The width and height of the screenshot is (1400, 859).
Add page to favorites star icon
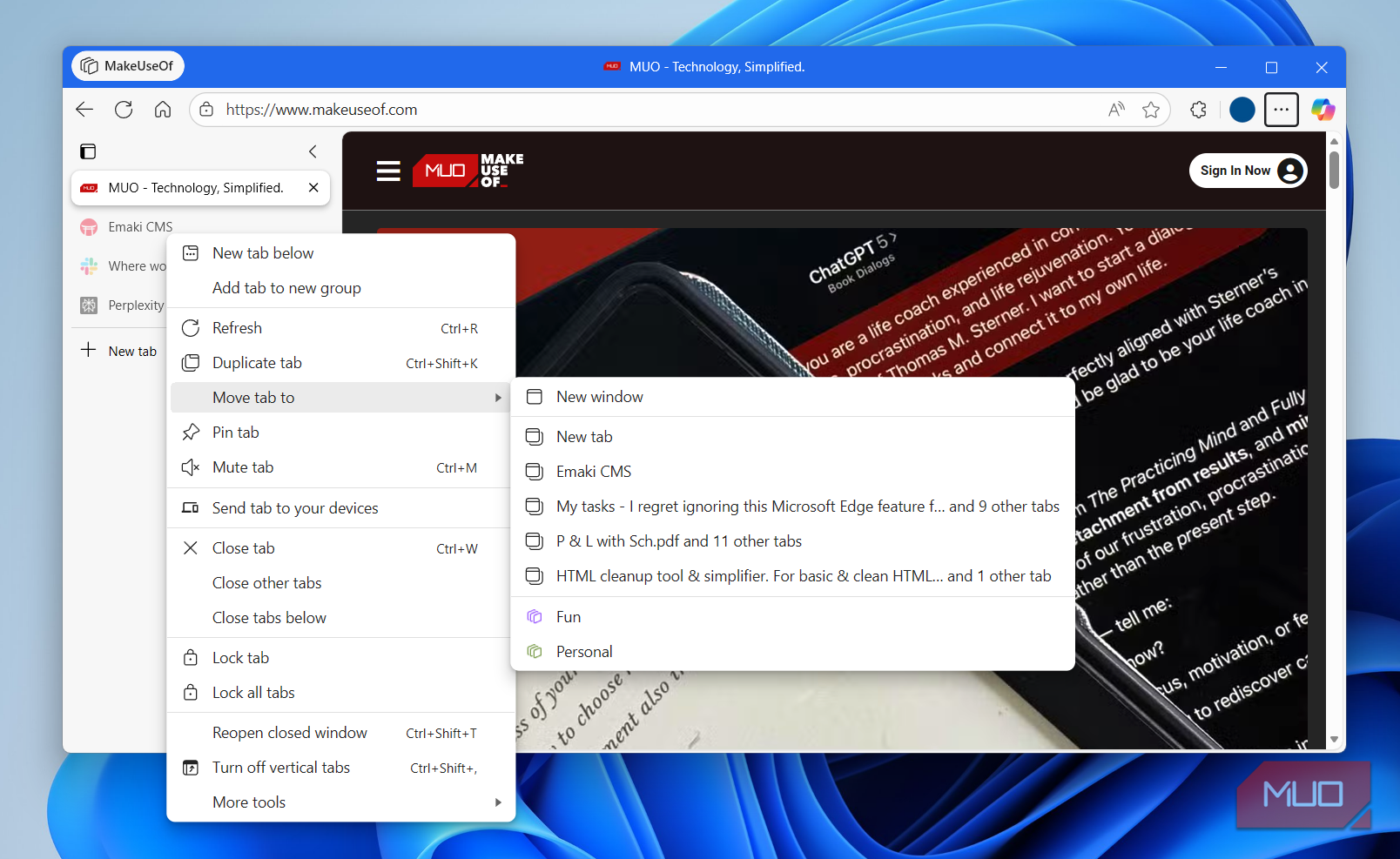(1151, 110)
